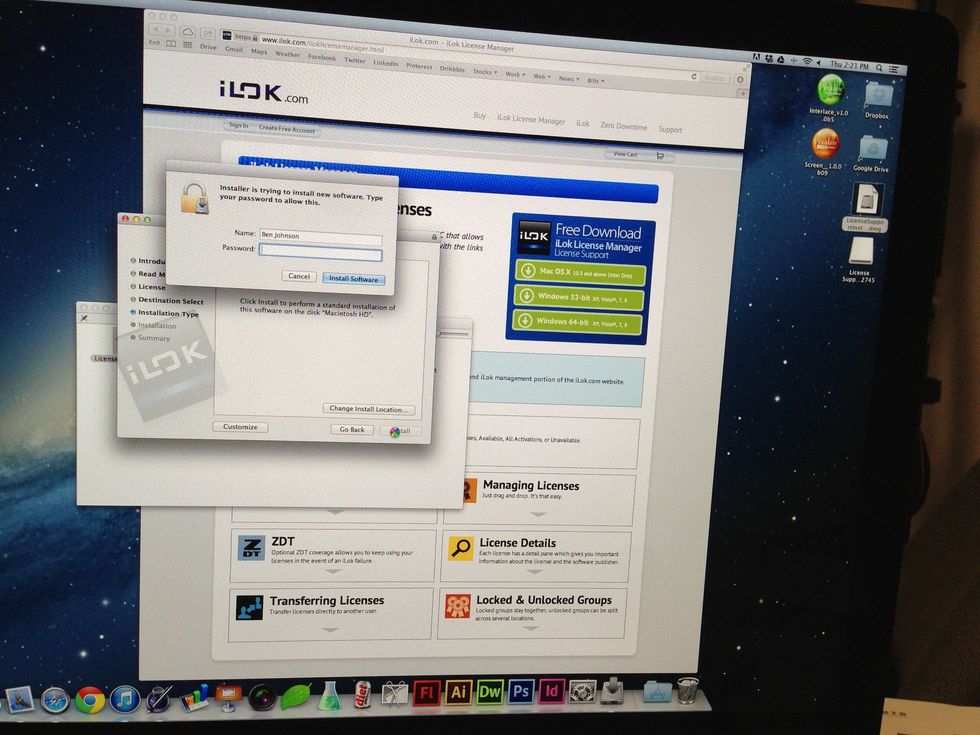The height and width of the screenshot is (735, 980).
Task: Open iTunes from the dock
Action: pos(123,699)
